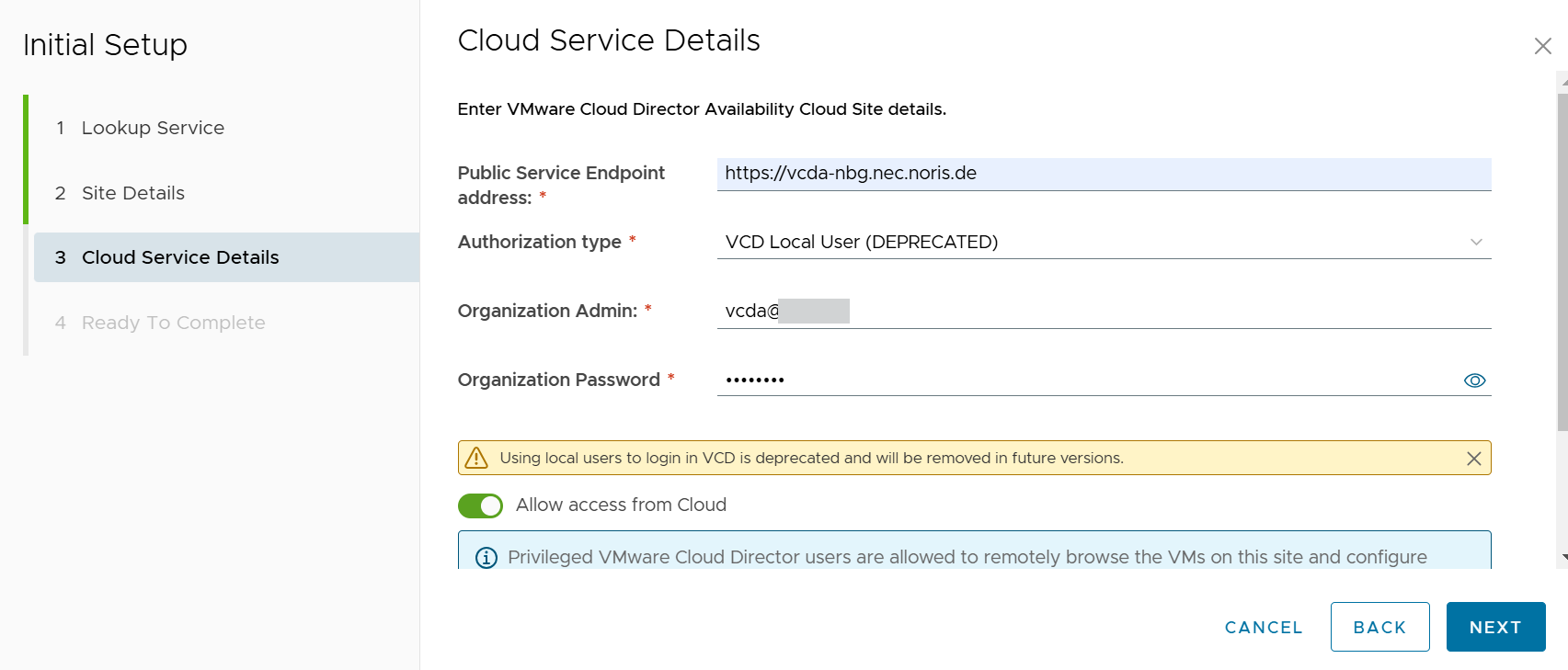This screenshot has width=1568, height=670.
Task: Click the BACK button
Action: pyautogui.click(x=1379, y=627)
